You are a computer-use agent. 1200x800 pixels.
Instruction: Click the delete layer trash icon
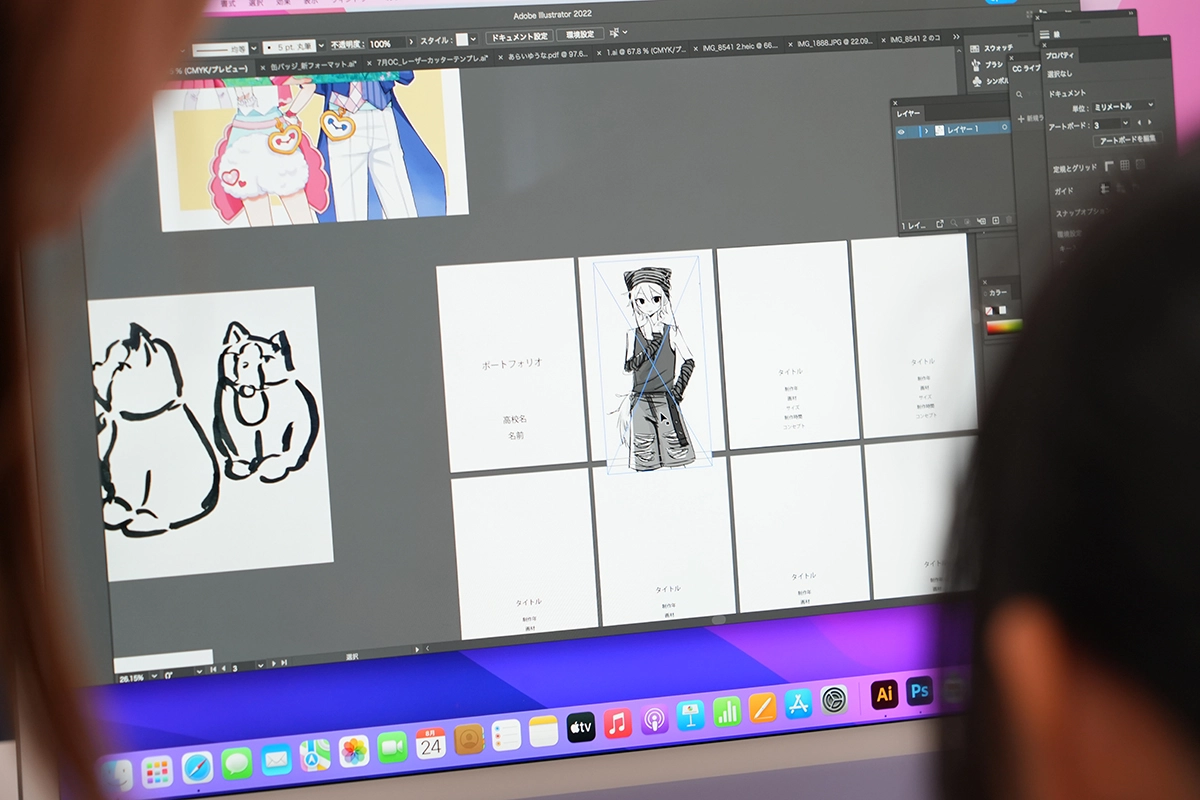(1008, 221)
